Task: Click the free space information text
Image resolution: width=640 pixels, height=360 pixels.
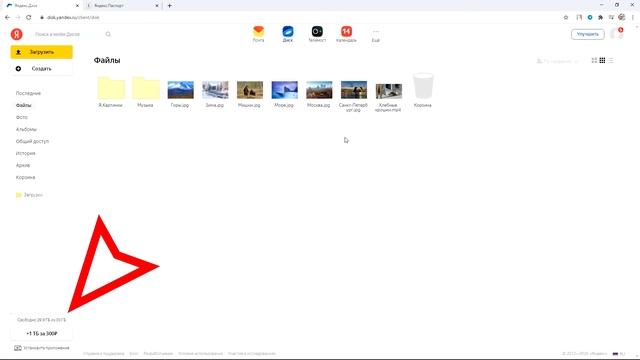Action: pos(41,320)
